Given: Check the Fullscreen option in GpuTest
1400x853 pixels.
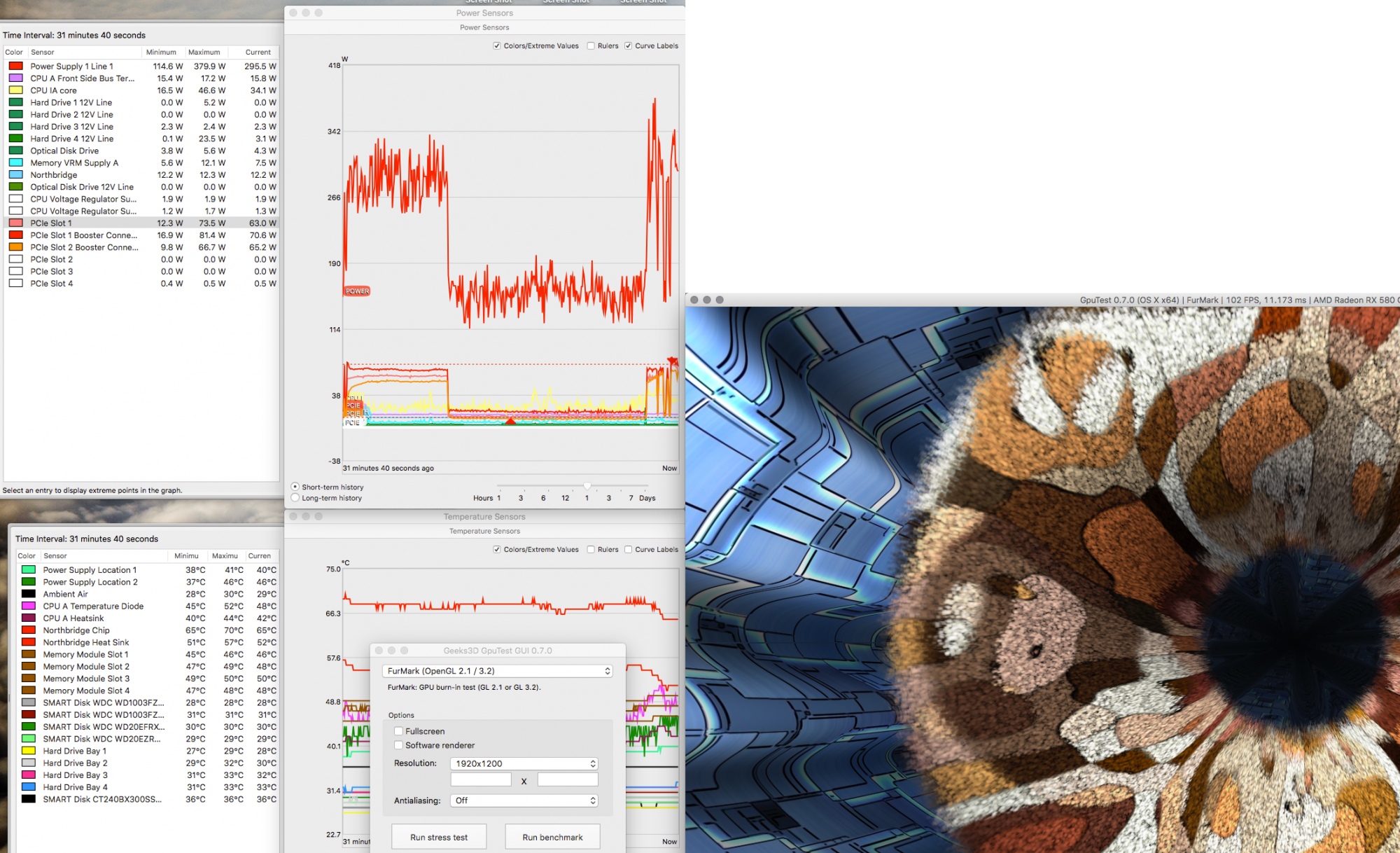Looking at the screenshot, I should click(399, 731).
